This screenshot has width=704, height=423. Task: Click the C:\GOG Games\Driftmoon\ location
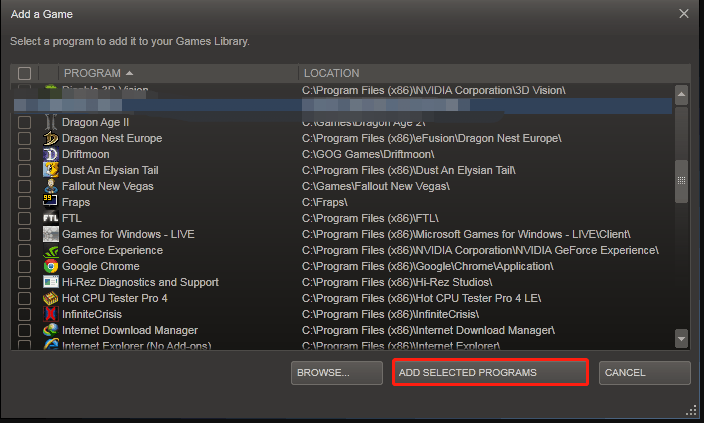[x=368, y=154]
